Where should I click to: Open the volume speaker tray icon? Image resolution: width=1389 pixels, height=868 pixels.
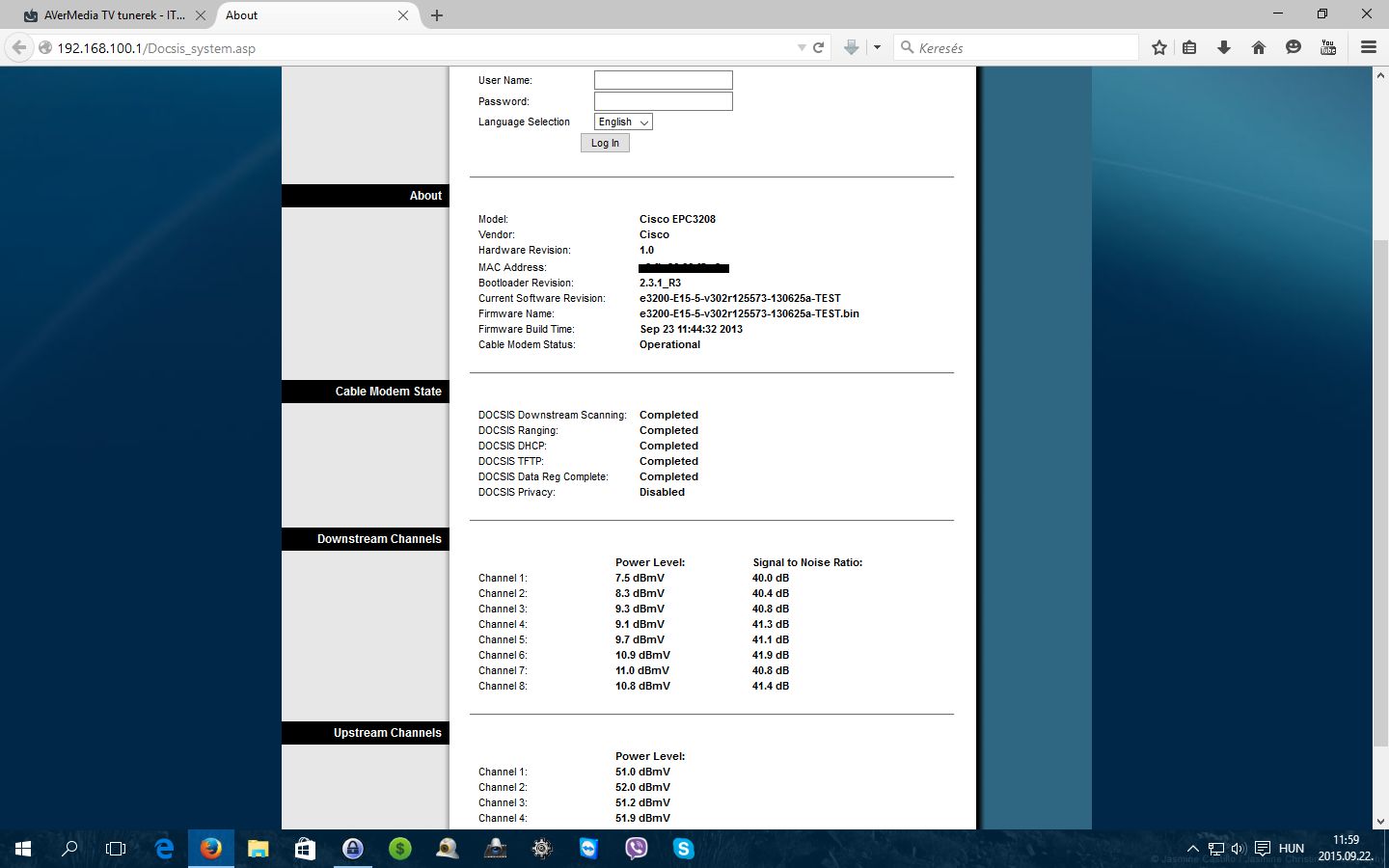1239,849
